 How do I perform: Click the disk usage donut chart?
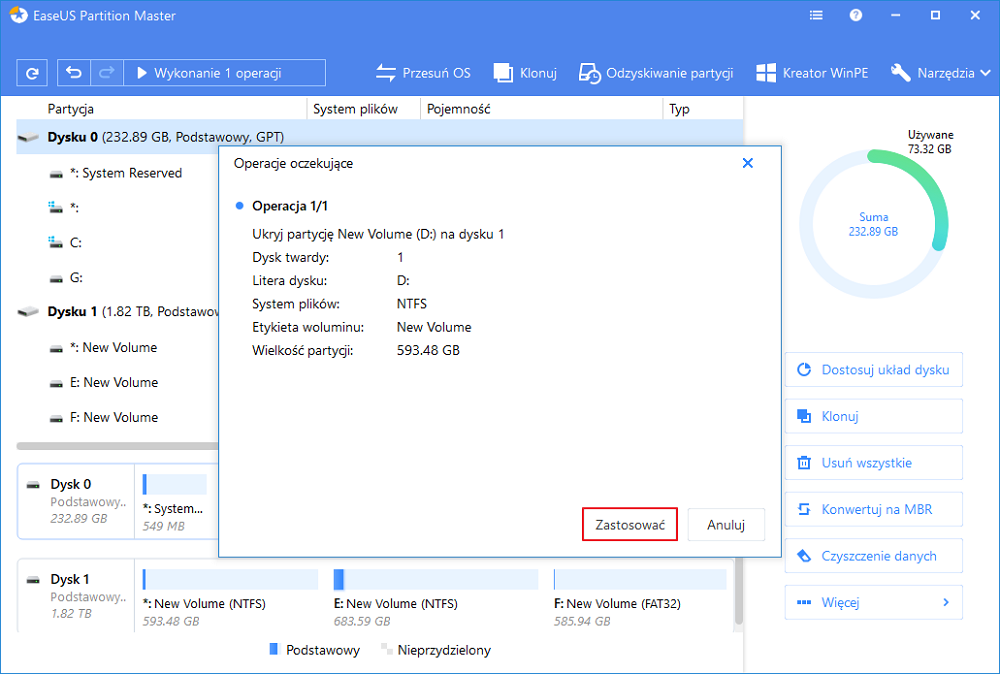873,224
